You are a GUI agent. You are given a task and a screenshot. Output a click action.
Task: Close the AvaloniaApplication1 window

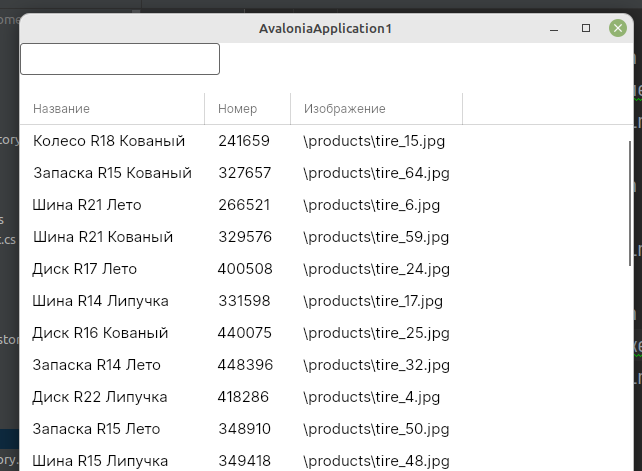[x=618, y=29]
